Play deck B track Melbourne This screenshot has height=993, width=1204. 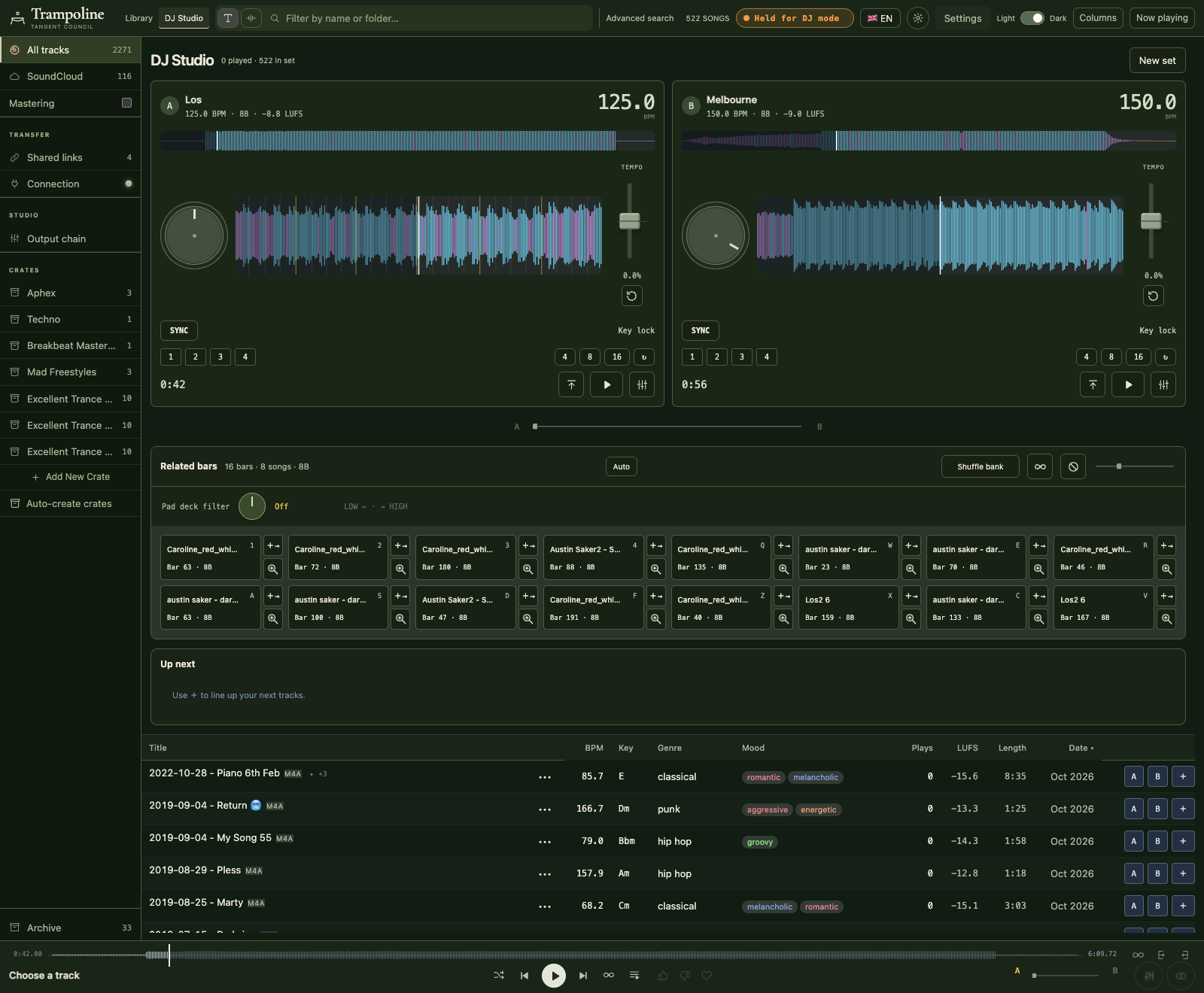click(x=1128, y=384)
